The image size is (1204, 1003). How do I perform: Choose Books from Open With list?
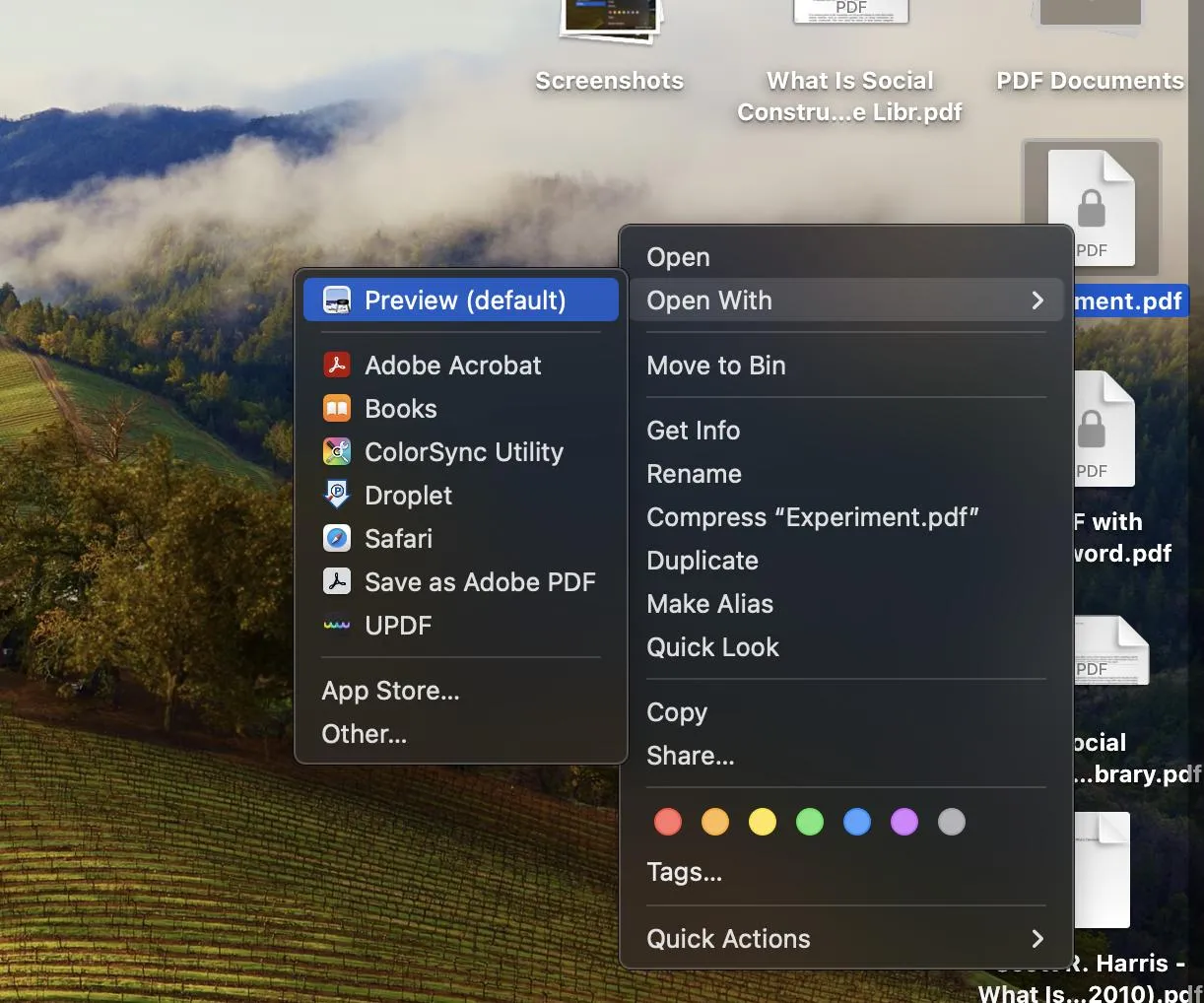coord(461,409)
